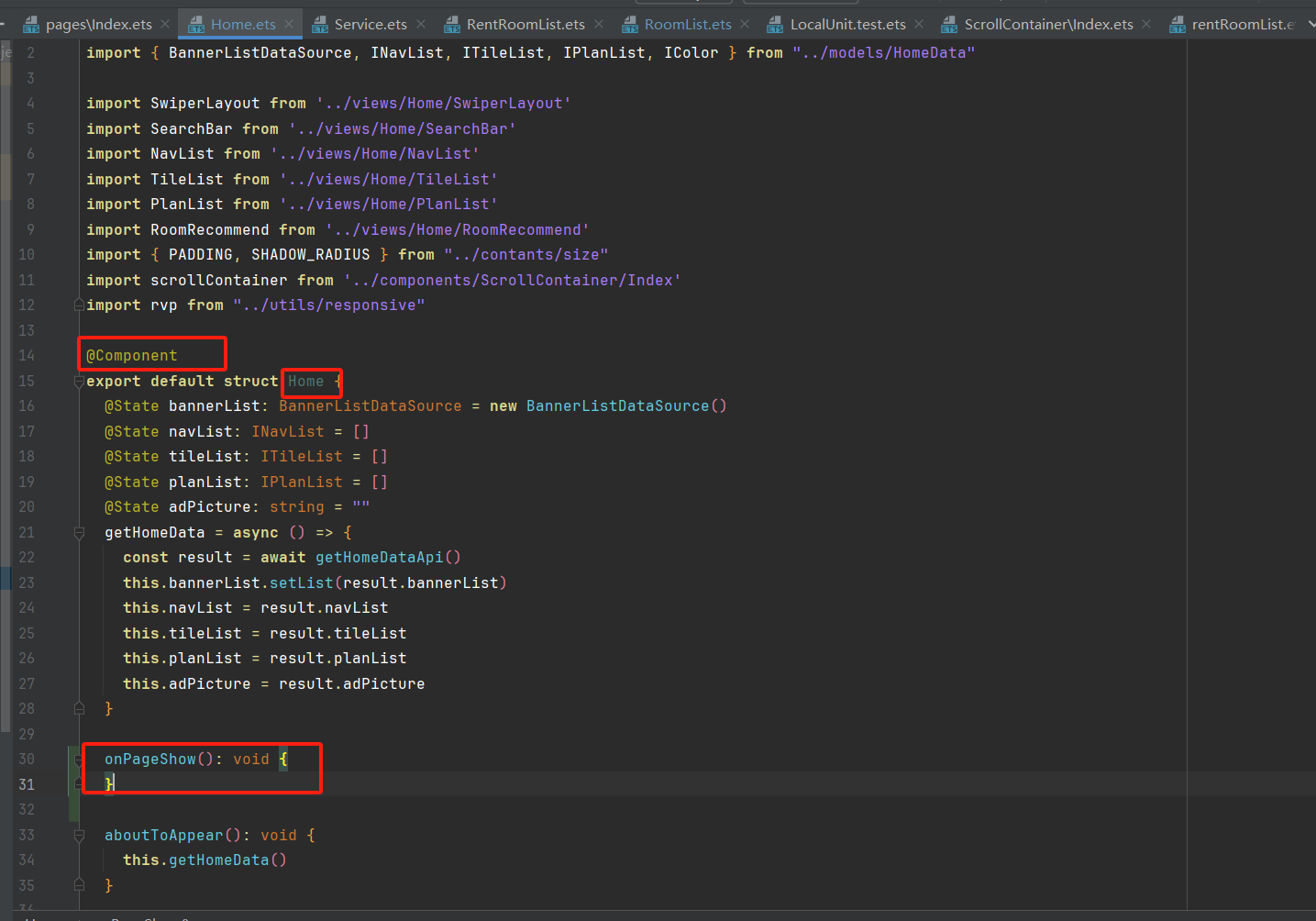Collapse the Home struct at line 15
This screenshot has height=921, width=1316.
coord(79,382)
